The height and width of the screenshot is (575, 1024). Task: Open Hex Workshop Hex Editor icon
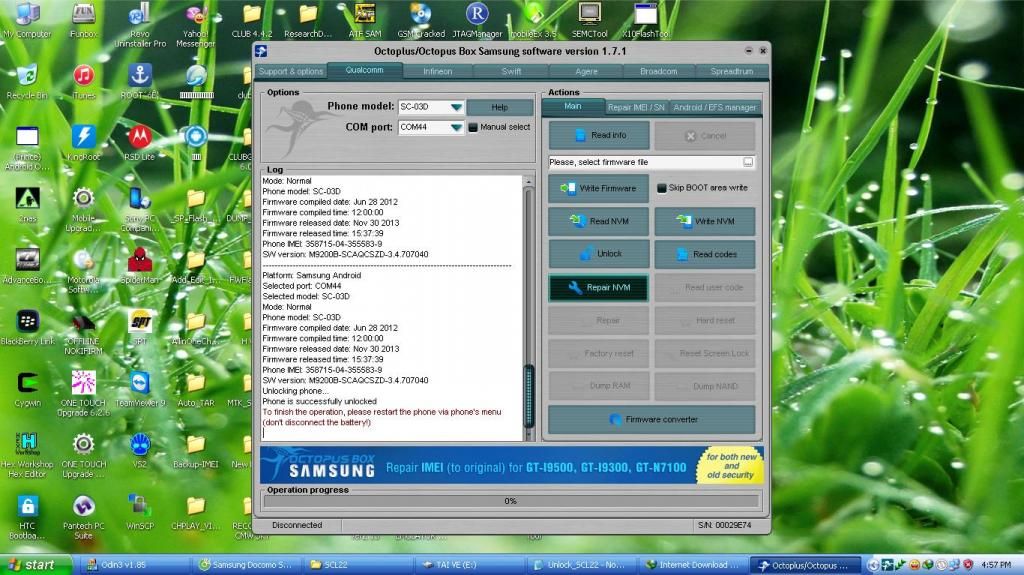pos(27,455)
